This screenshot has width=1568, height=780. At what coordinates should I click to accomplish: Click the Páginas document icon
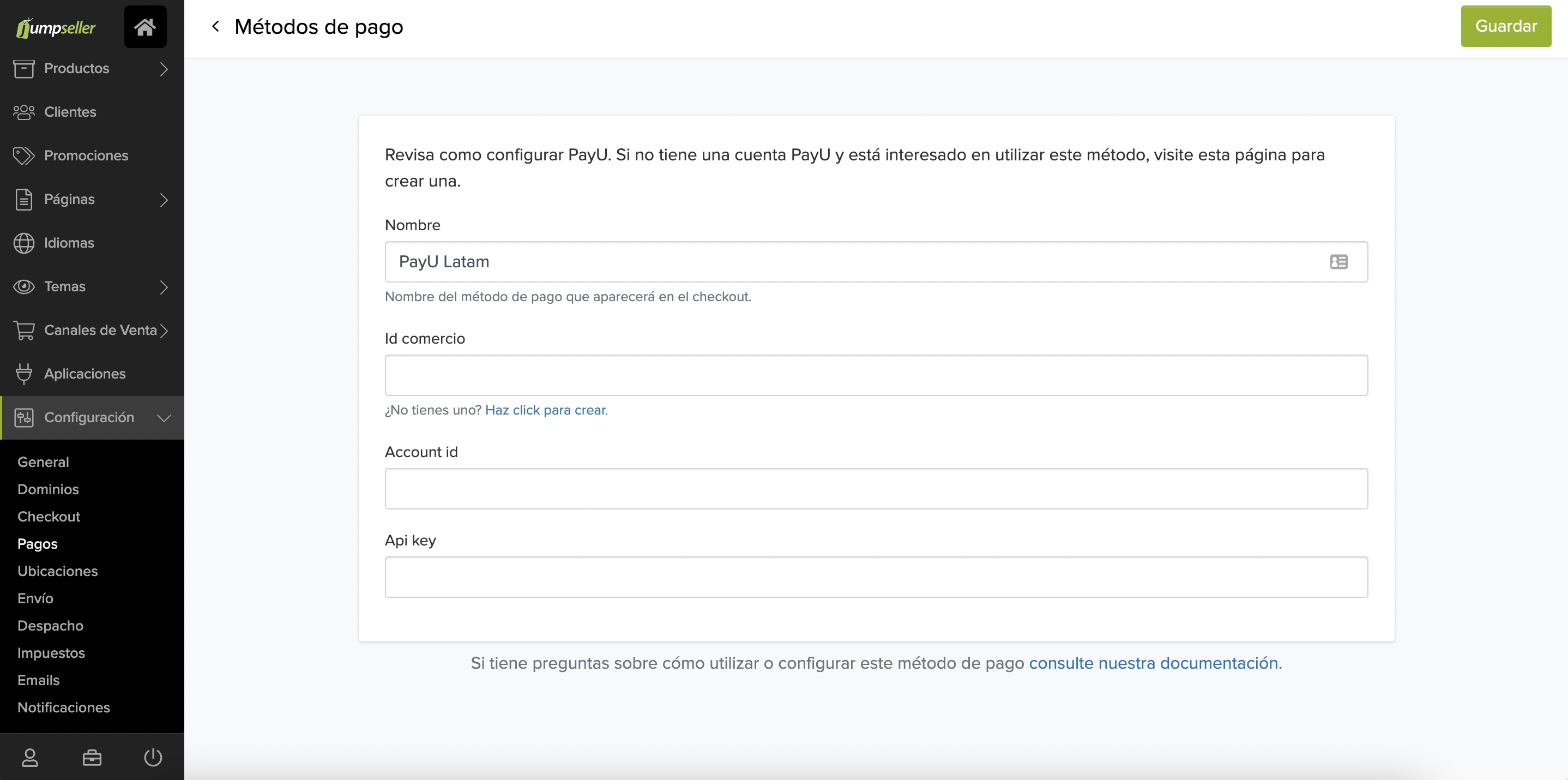pyautogui.click(x=24, y=200)
